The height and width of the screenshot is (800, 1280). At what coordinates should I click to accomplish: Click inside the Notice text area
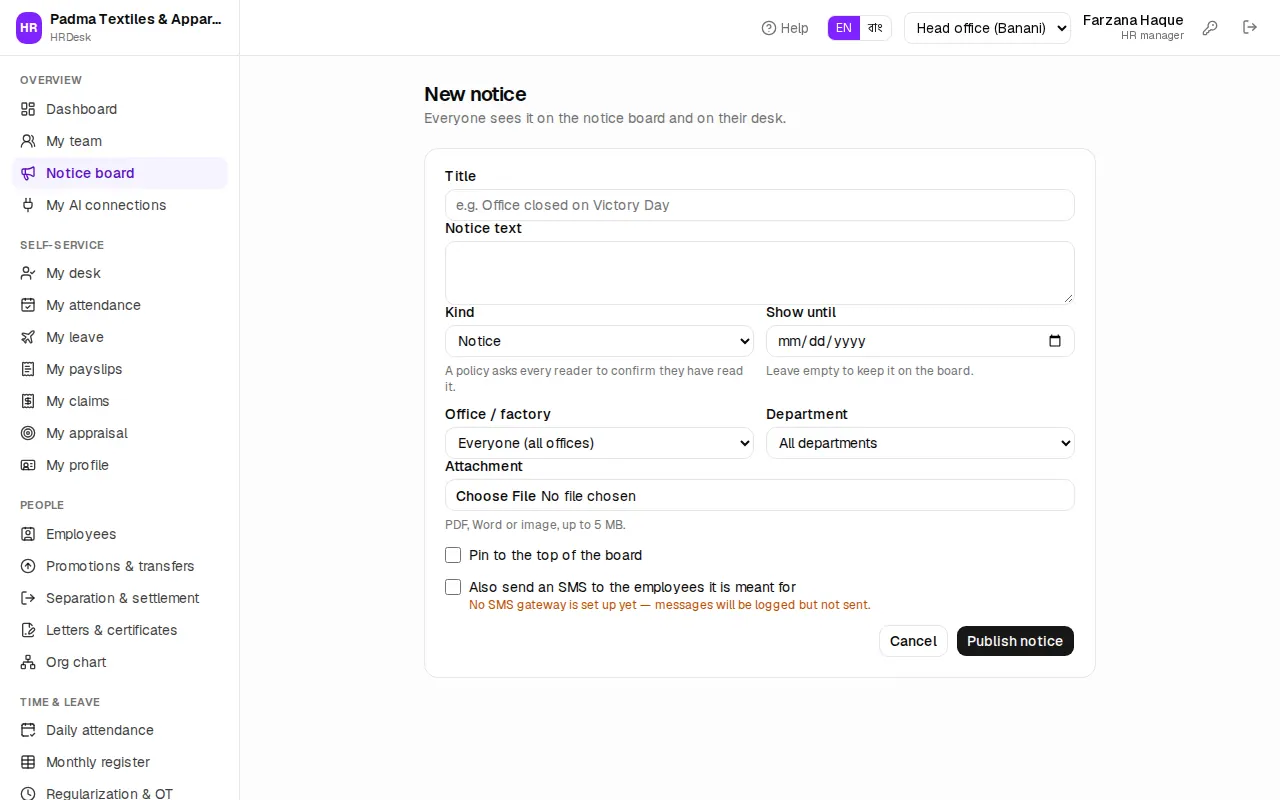(760, 273)
